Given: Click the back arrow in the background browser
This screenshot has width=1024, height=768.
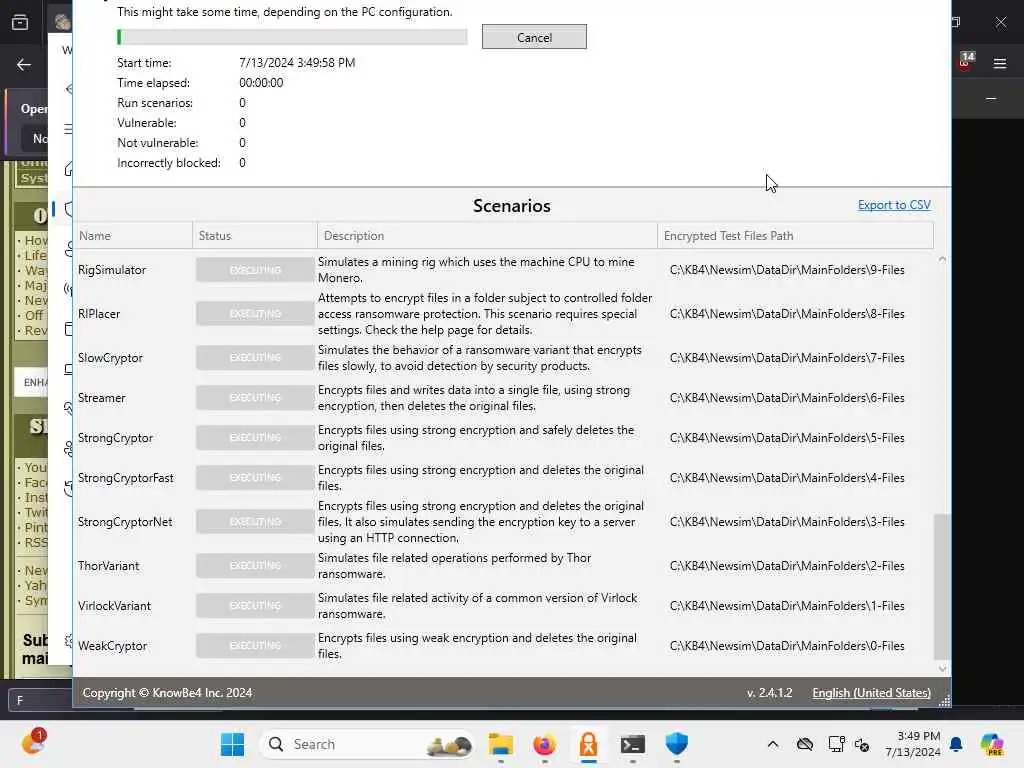Looking at the screenshot, I should point(24,64).
